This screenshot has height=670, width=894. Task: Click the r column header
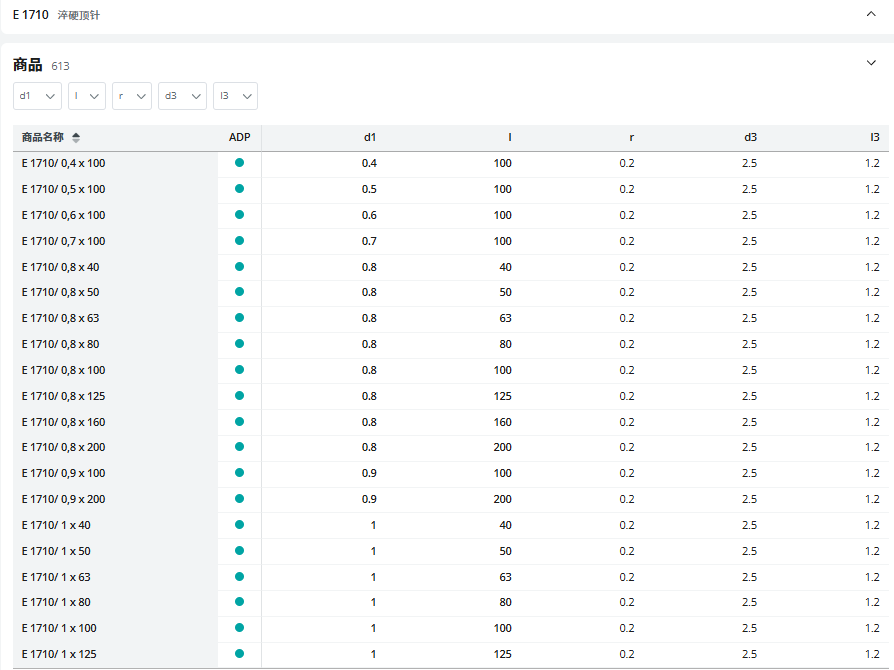point(631,137)
